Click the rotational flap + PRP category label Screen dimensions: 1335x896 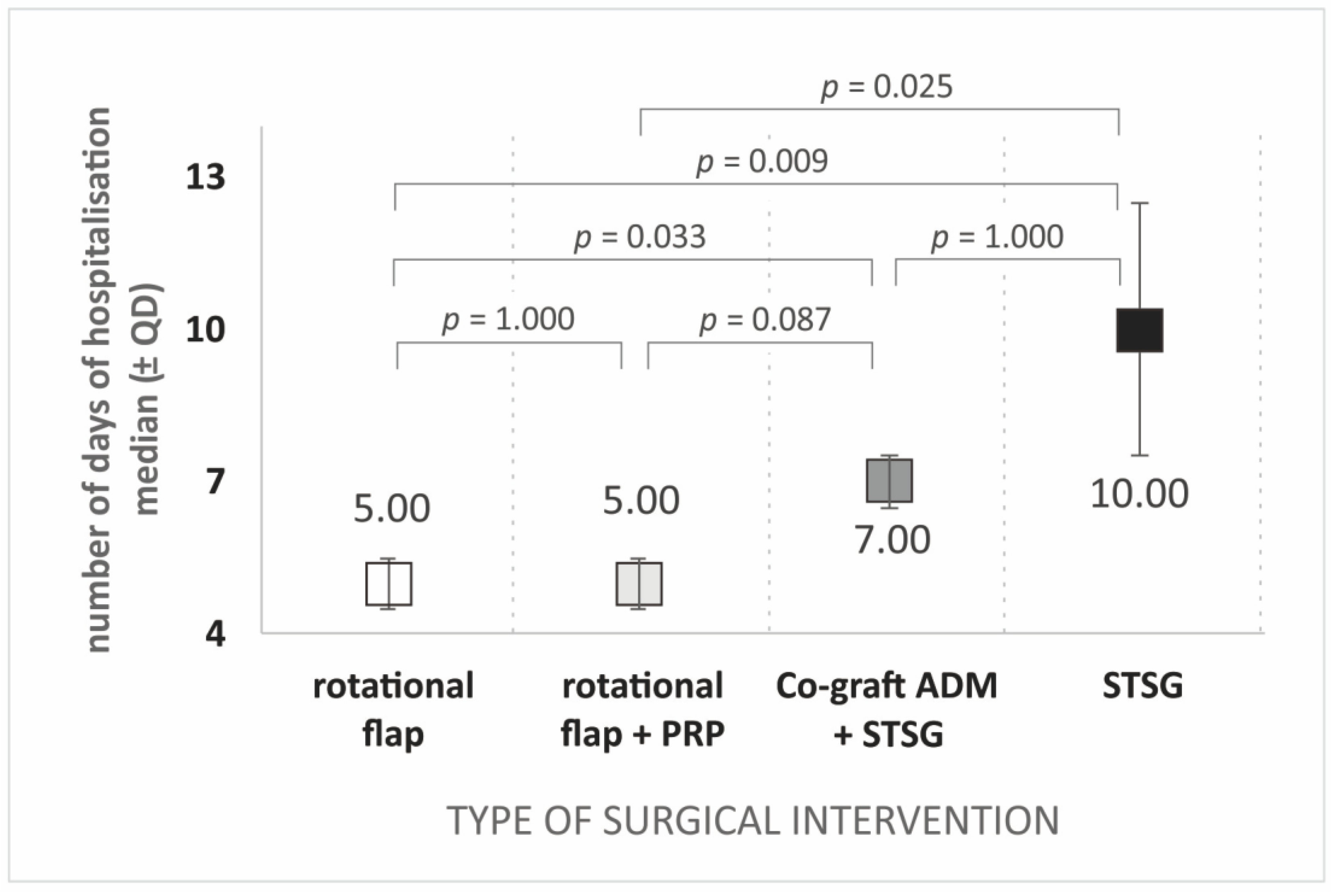click(643, 709)
